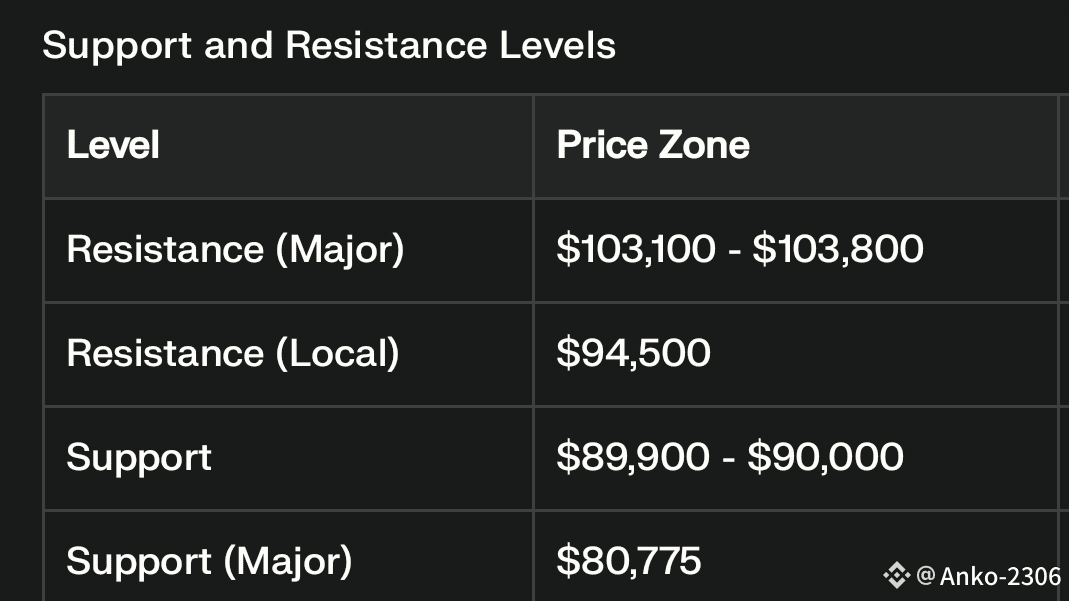Click the "Resistance (Local)" row label
Image resolution: width=1069 pixels, height=601 pixels.
click(233, 353)
